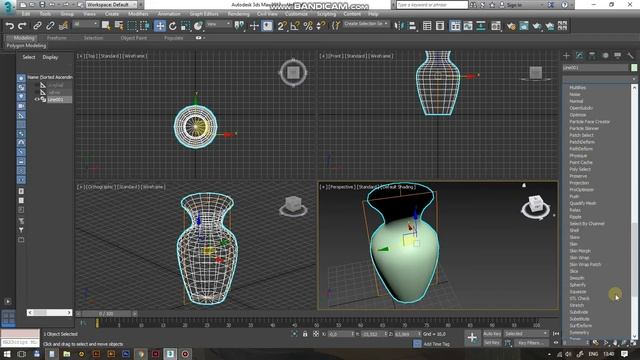Choose the Rectangular Selection Region tool

132,26
